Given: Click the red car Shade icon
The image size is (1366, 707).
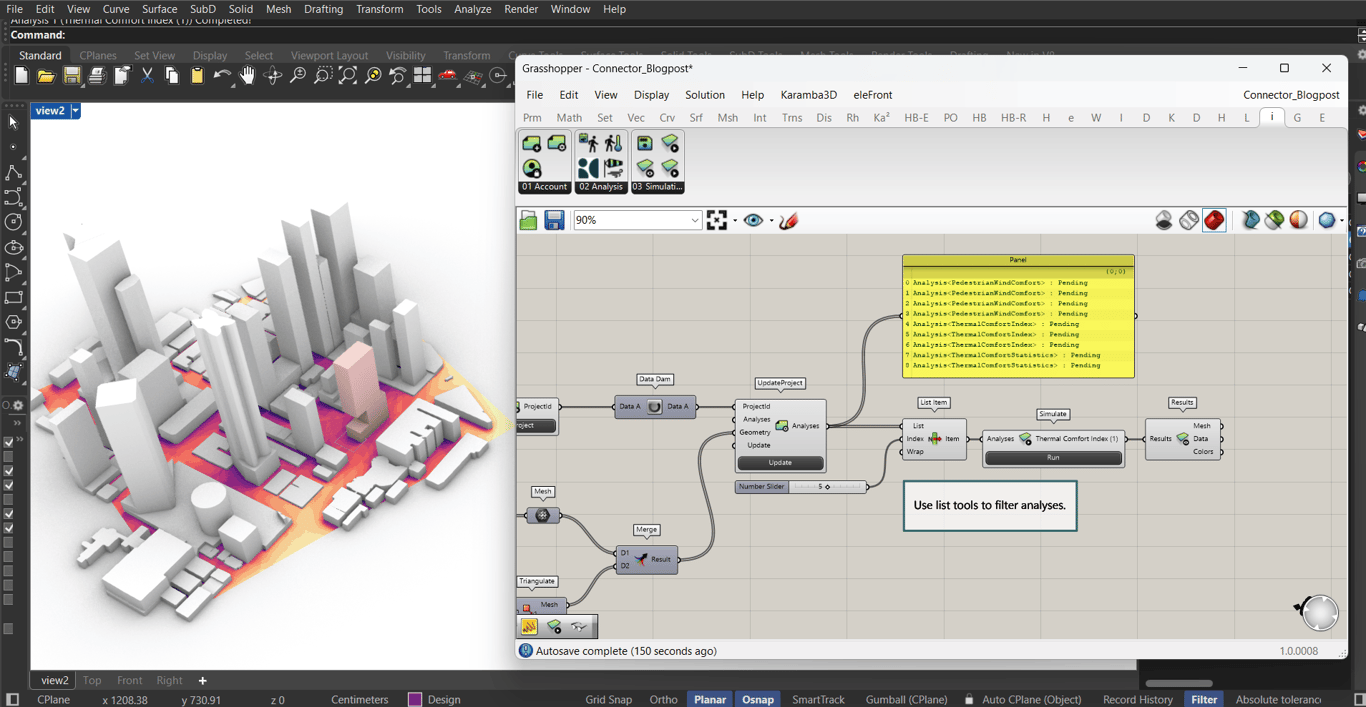Looking at the screenshot, I should 448,76.
